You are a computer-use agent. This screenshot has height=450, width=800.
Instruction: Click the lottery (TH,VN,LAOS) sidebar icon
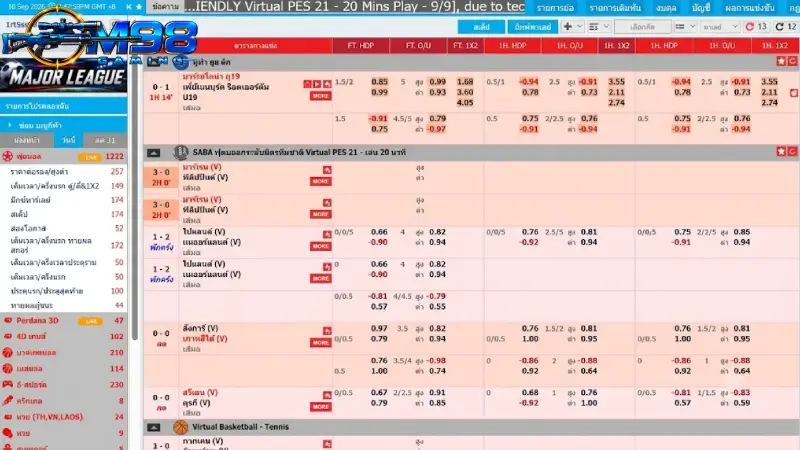pyautogui.click(x=7, y=417)
